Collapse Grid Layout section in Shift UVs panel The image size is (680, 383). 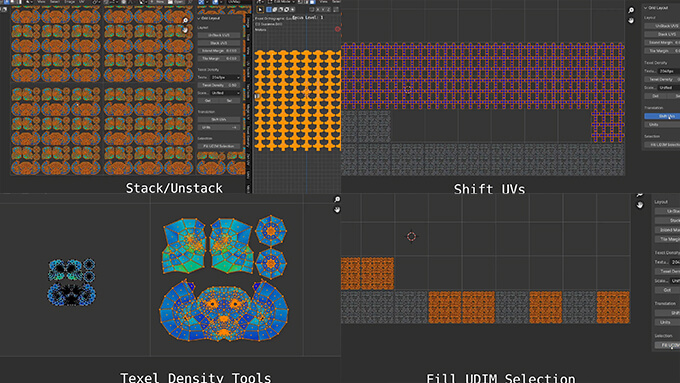(x=646, y=8)
